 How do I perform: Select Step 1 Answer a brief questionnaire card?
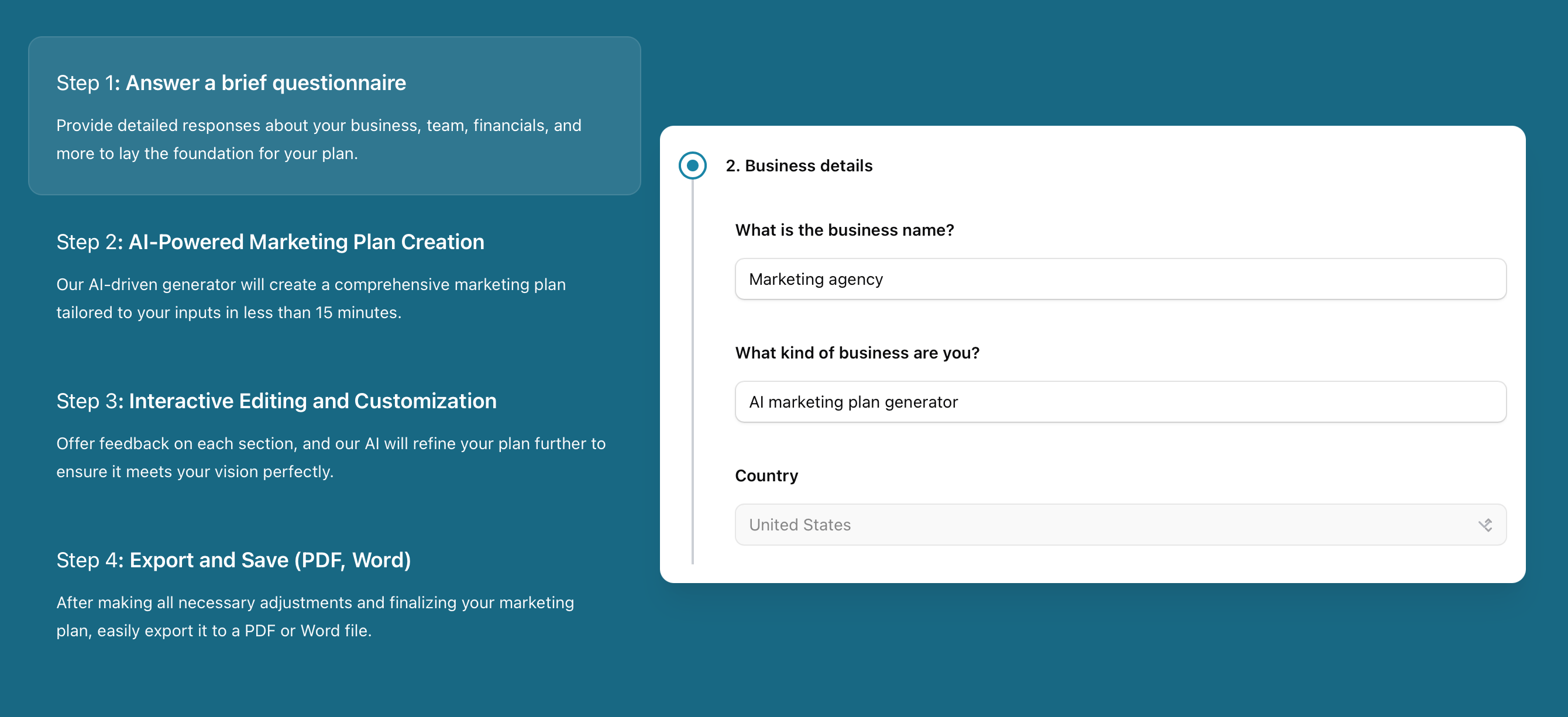[x=334, y=116]
